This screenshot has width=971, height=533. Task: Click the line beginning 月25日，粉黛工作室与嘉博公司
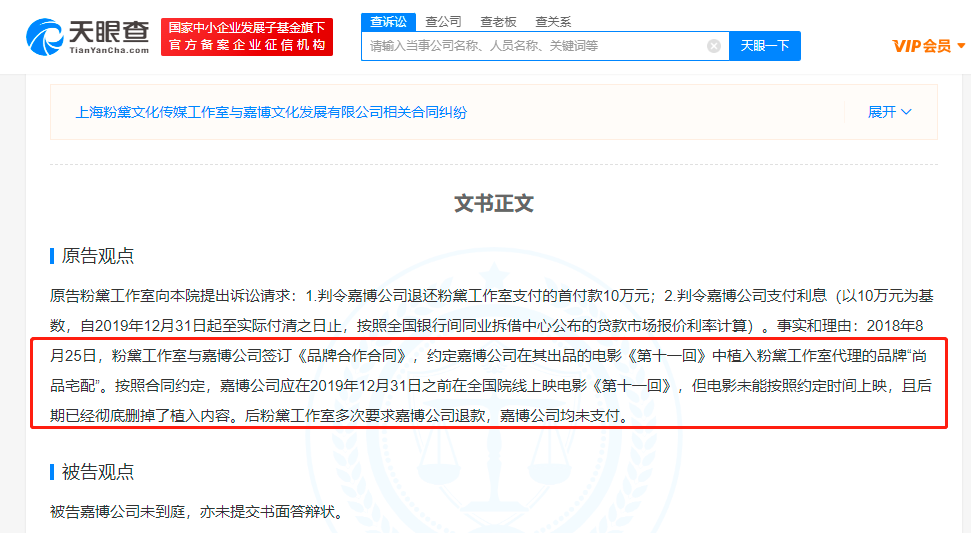pos(489,356)
